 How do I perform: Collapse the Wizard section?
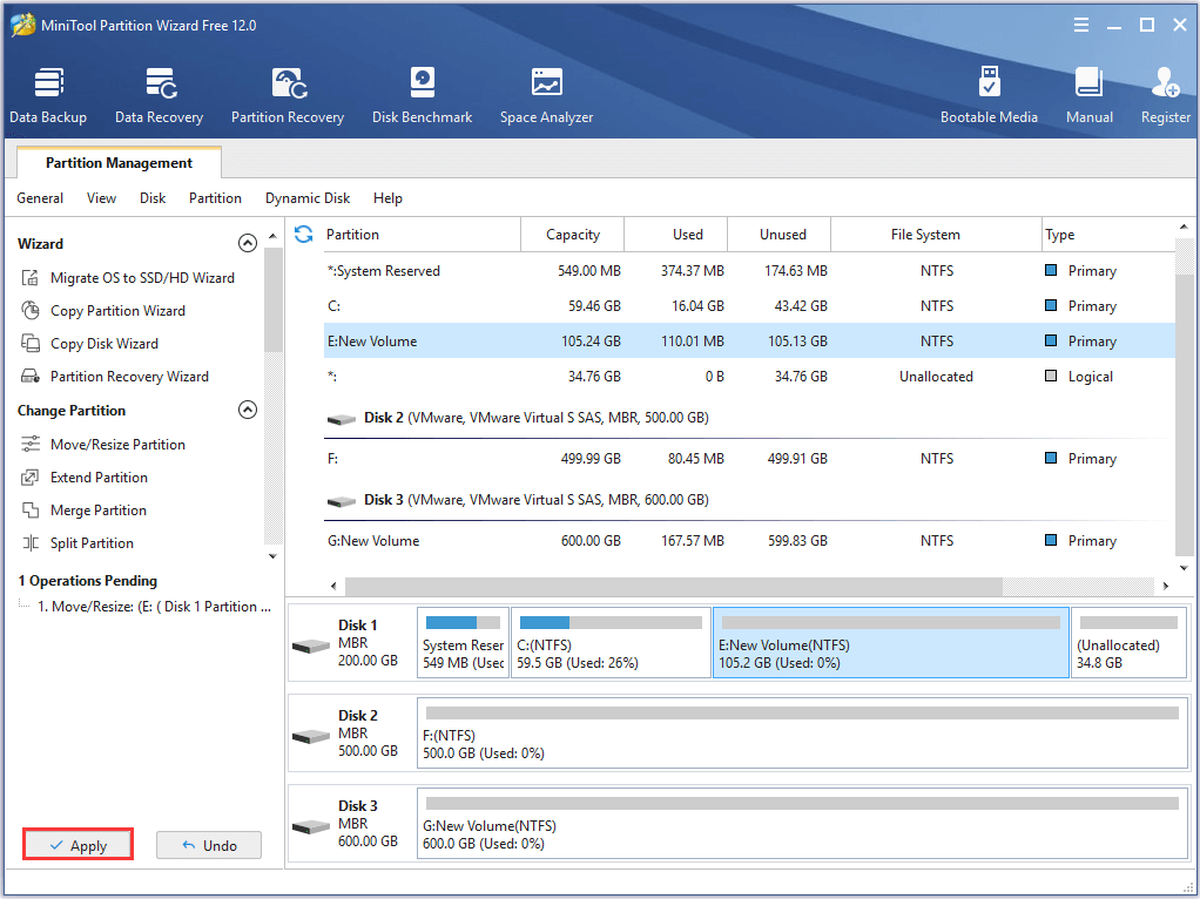(247, 243)
